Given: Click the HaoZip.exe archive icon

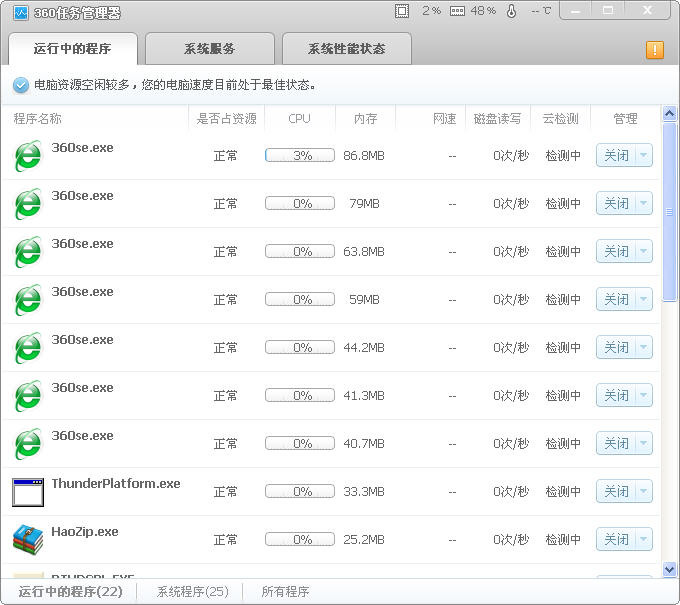Looking at the screenshot, I should [28, 540].
